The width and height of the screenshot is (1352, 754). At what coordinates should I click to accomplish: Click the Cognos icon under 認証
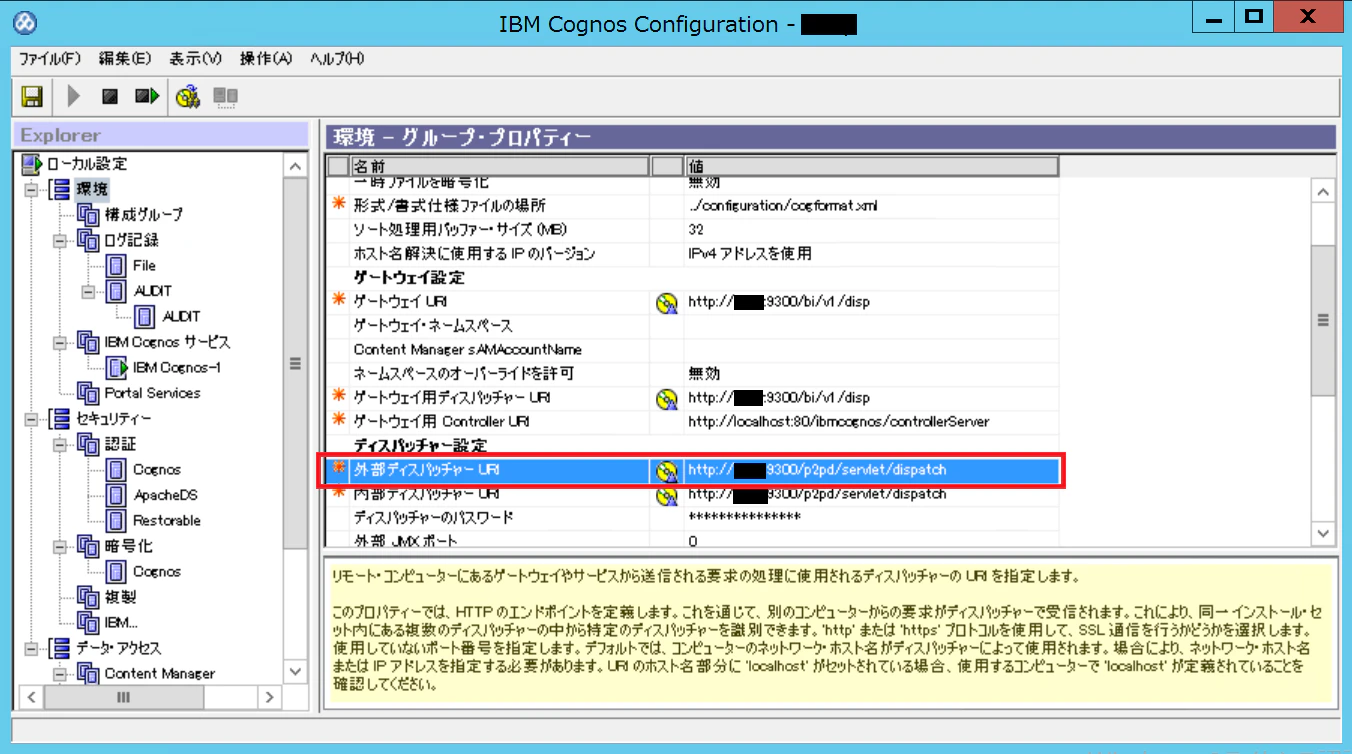click(x=116, y=469)
